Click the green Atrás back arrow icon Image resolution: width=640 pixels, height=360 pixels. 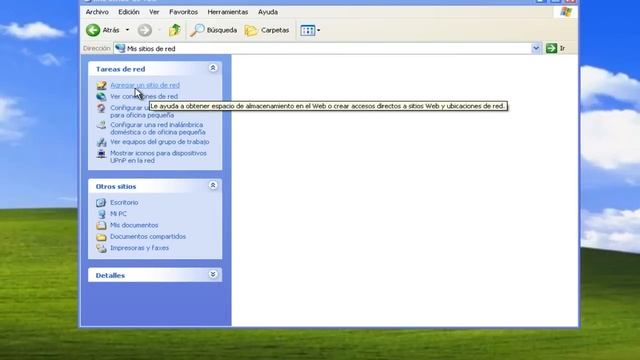pyautogui.click(x=93, y=30)
